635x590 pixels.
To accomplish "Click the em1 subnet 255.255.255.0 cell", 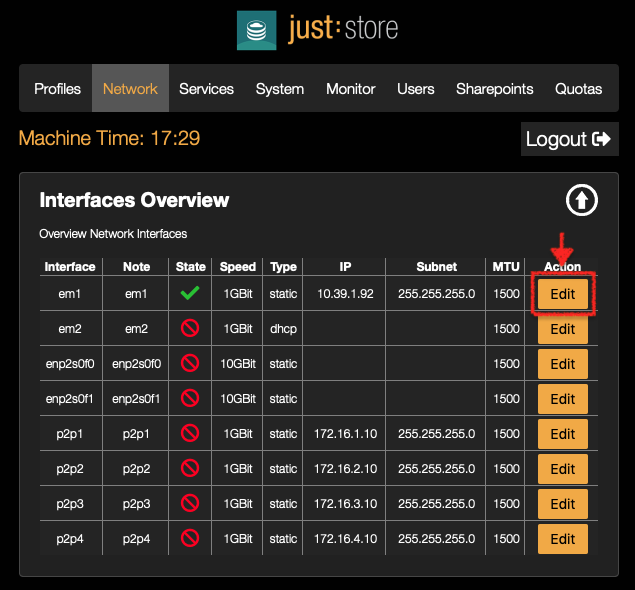I will click(436, 294).
